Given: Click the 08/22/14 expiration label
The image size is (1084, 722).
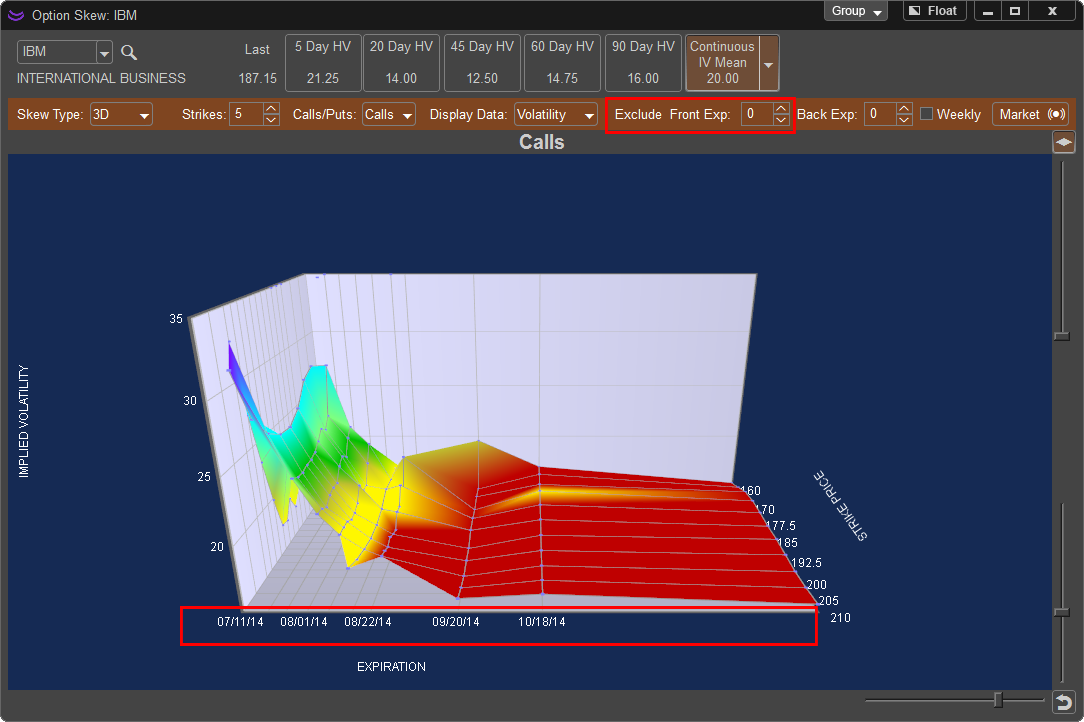Looking at the screenshot, I should [368, 622].
